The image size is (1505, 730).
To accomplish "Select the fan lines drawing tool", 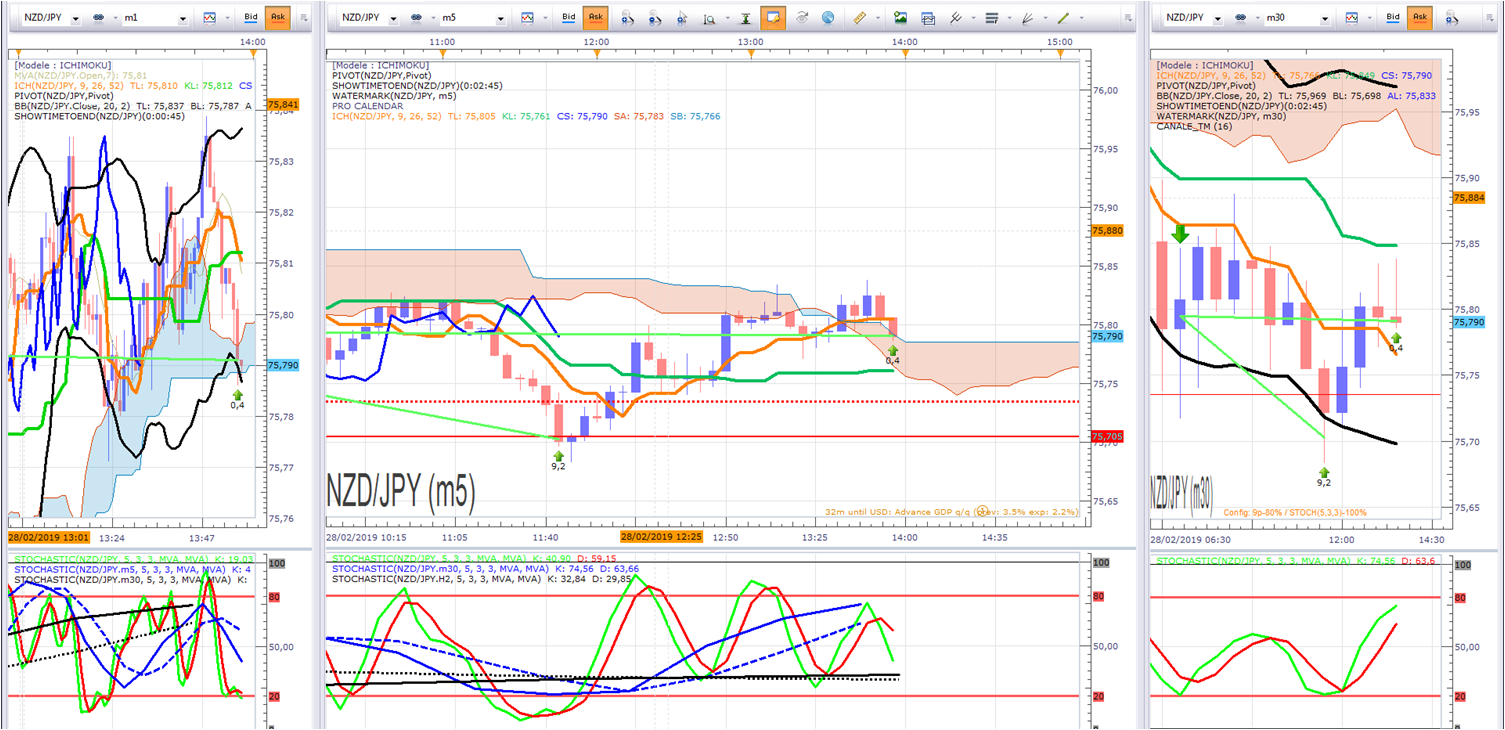I will pos(1027,18).
